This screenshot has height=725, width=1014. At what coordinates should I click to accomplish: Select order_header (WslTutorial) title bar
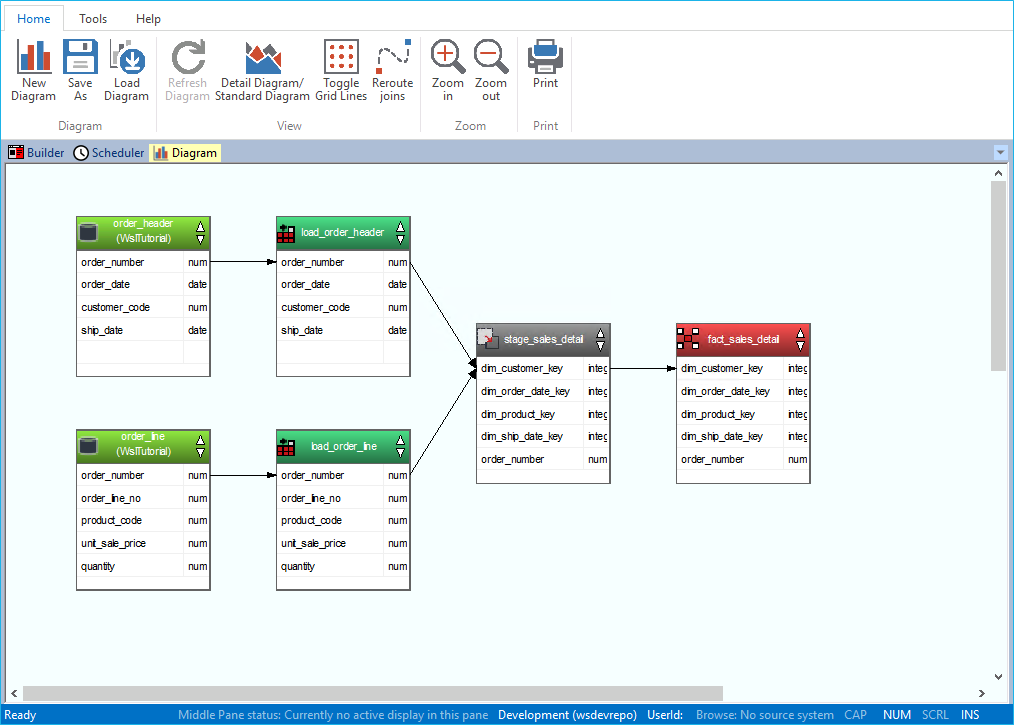(143, 231)
